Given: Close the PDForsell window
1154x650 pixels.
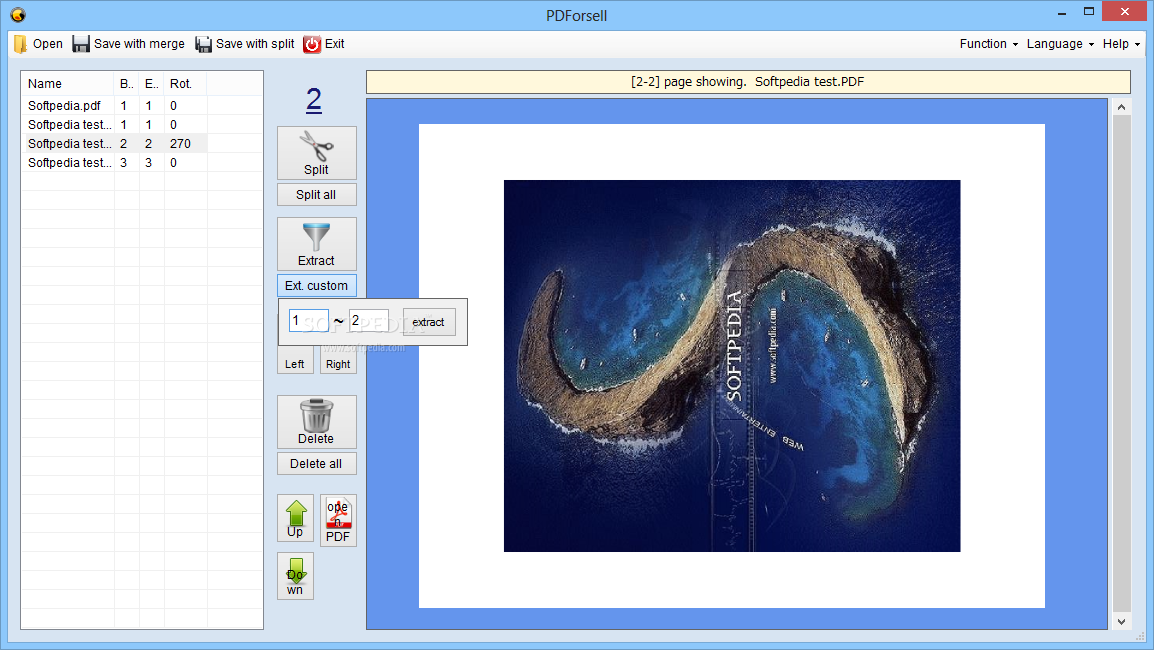Looking at the screenshot, I should click(x=1125, y=12).
